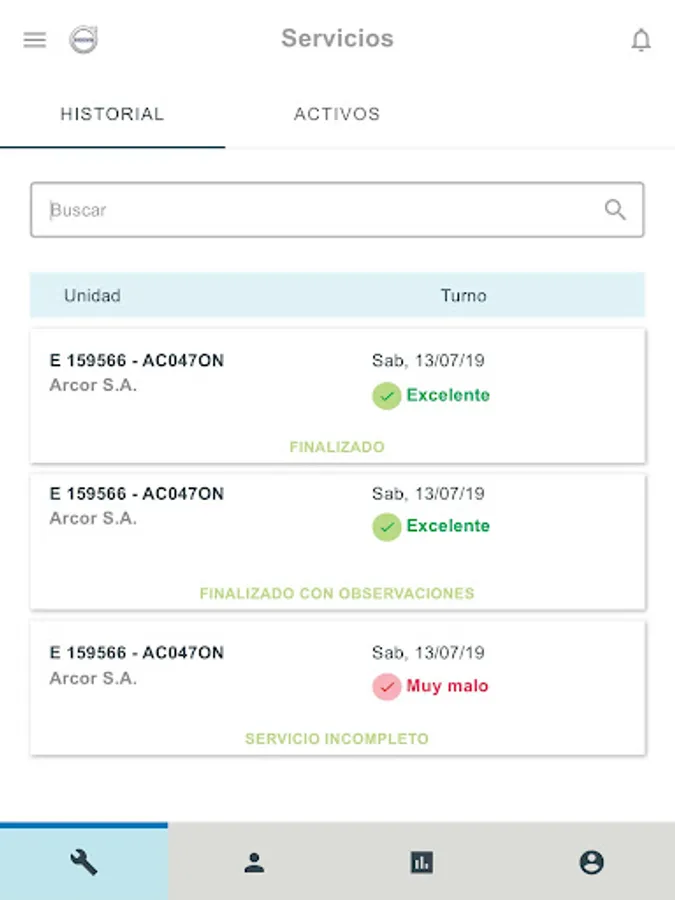Focus the Buscar search field

320,210
